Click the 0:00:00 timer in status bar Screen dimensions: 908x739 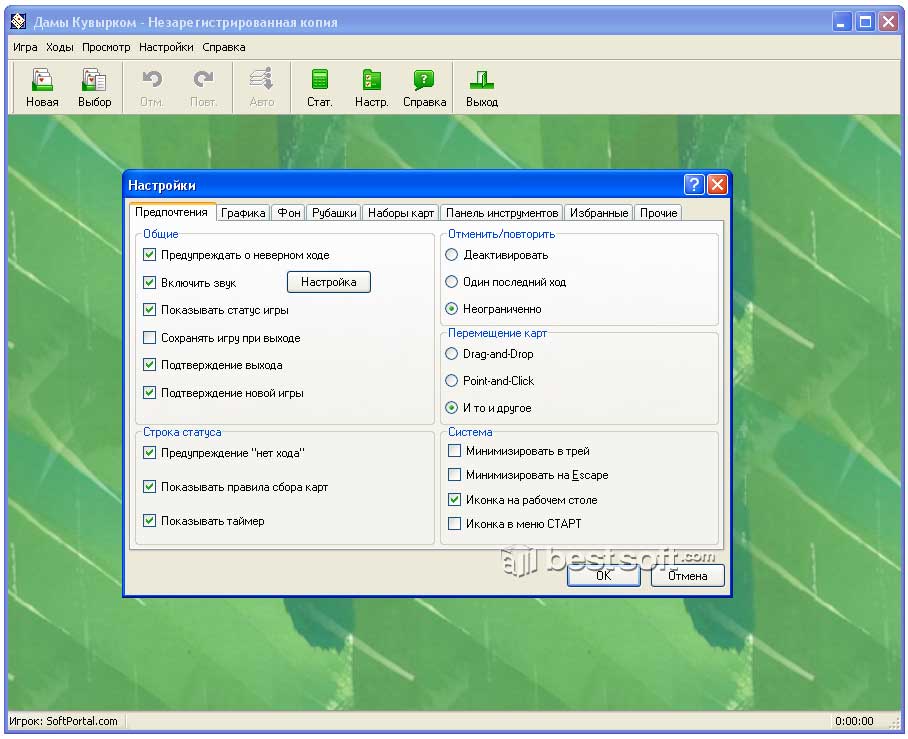click(x=854, y=721)
